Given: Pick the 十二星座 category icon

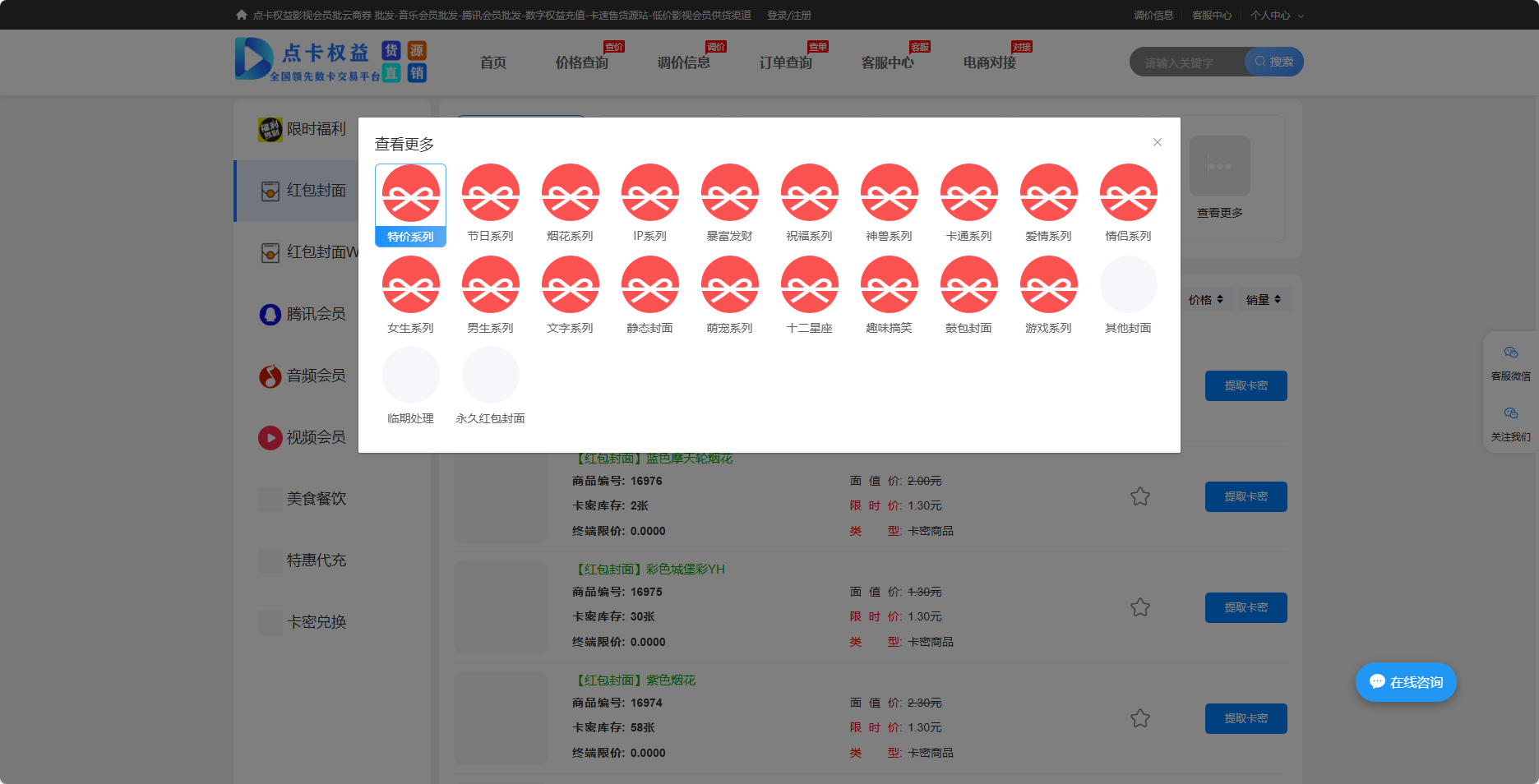Looking at the screenshot, I should coord(809,285).
